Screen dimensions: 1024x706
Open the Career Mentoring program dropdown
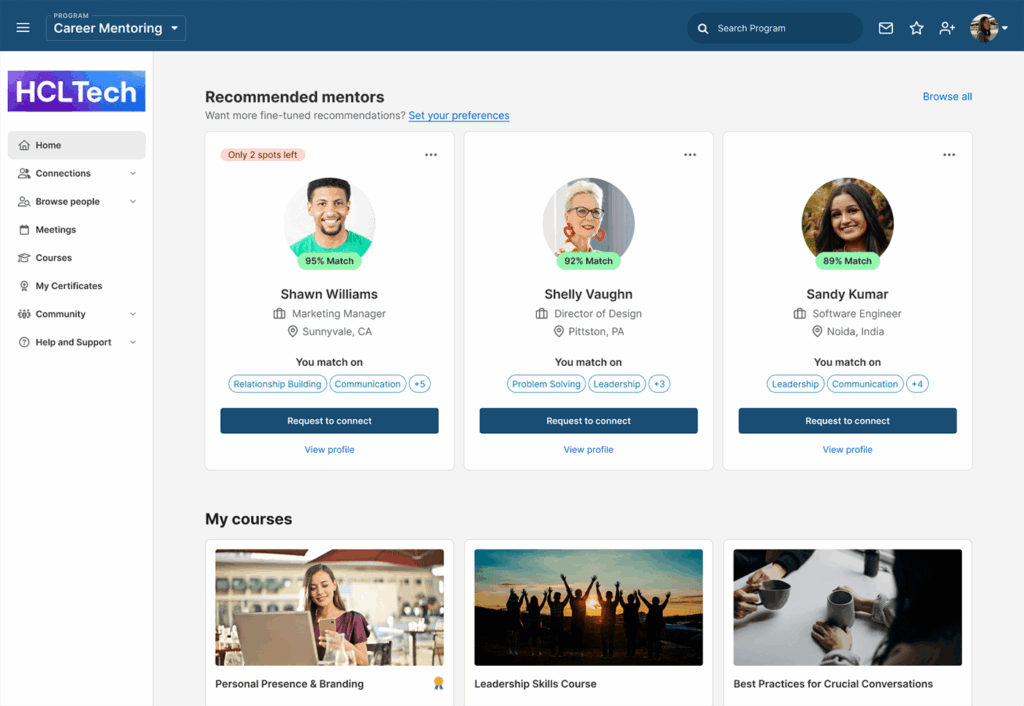click(116, 28)
